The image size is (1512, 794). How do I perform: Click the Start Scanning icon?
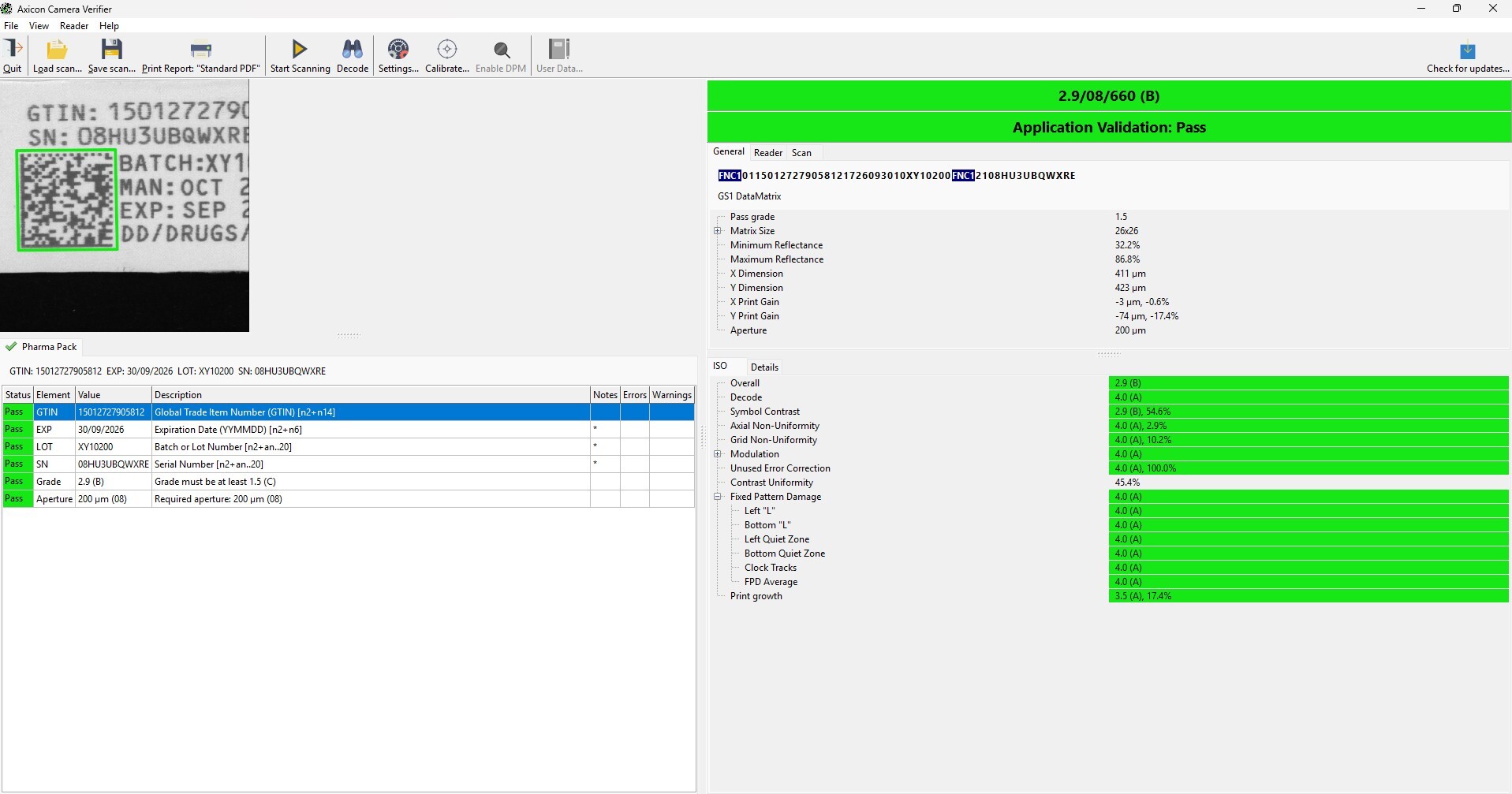tap(298, 49)
